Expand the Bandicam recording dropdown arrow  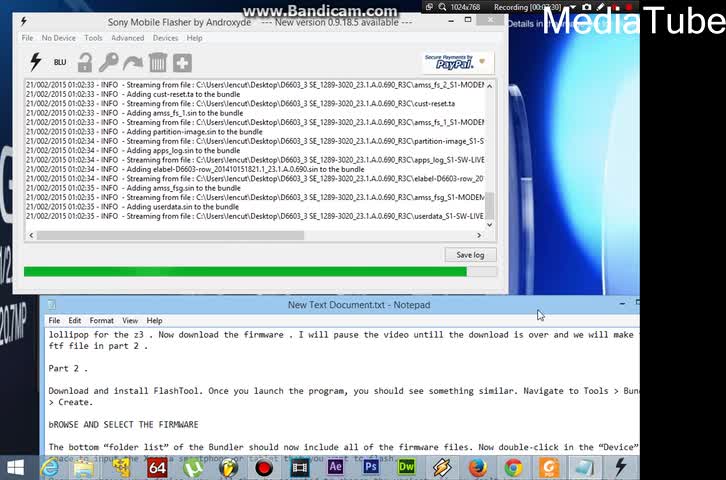573,7
